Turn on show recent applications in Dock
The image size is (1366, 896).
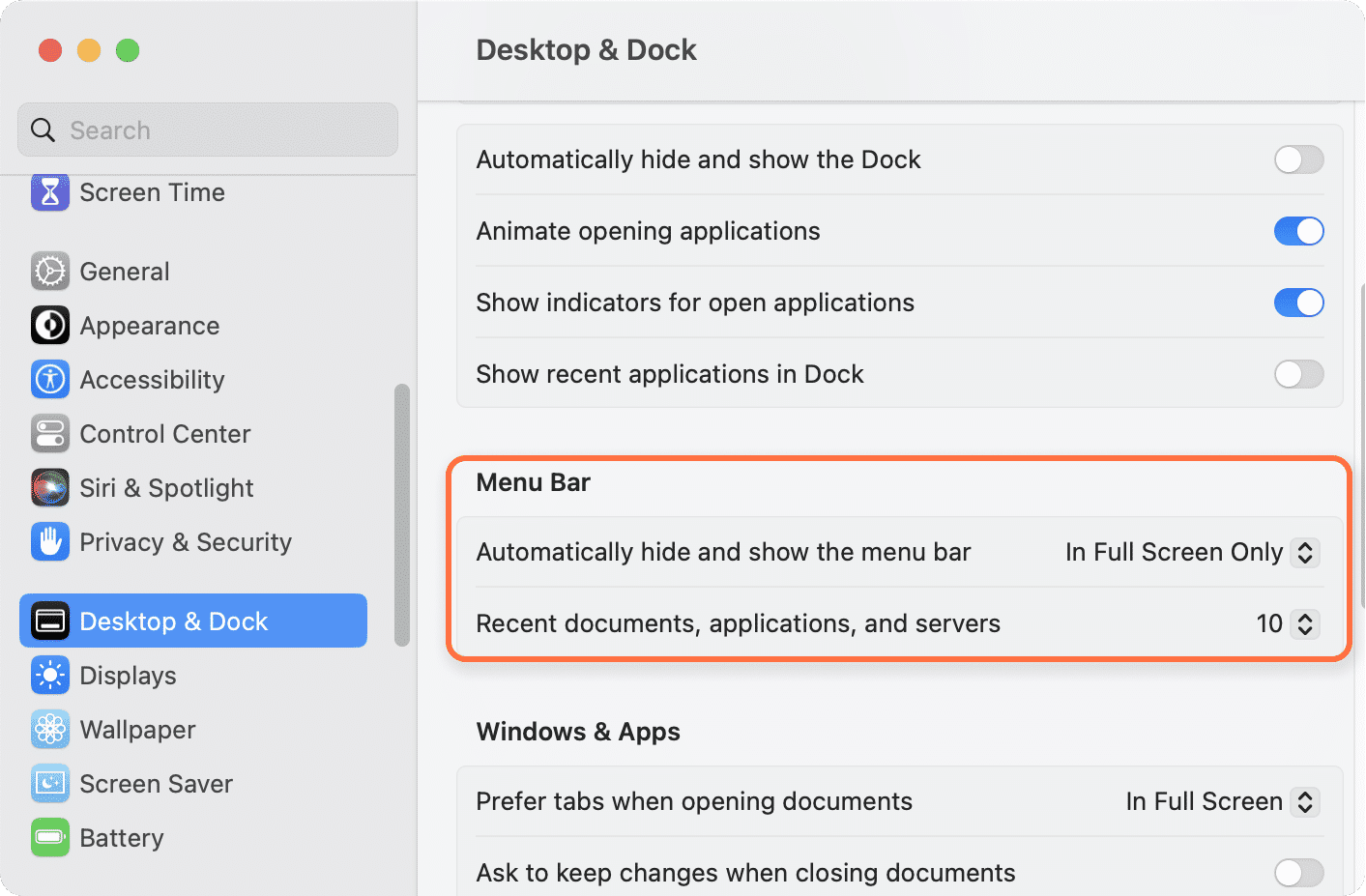[1299, 374]
